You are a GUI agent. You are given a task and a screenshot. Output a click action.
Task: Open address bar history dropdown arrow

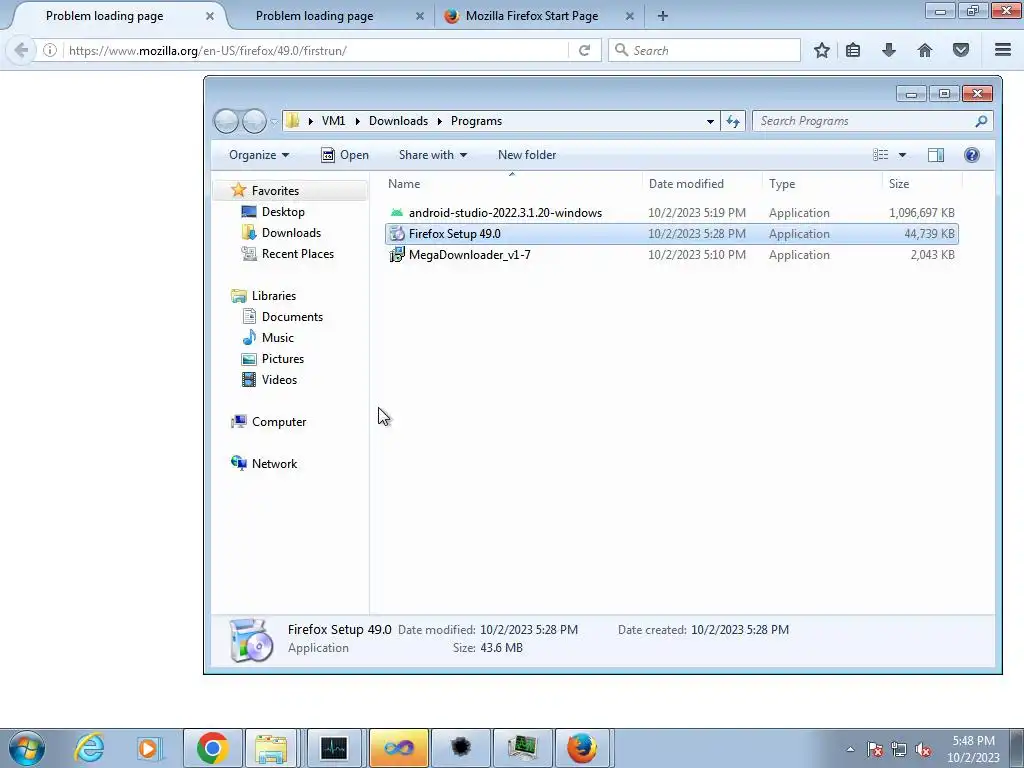[x=710, y=121]
